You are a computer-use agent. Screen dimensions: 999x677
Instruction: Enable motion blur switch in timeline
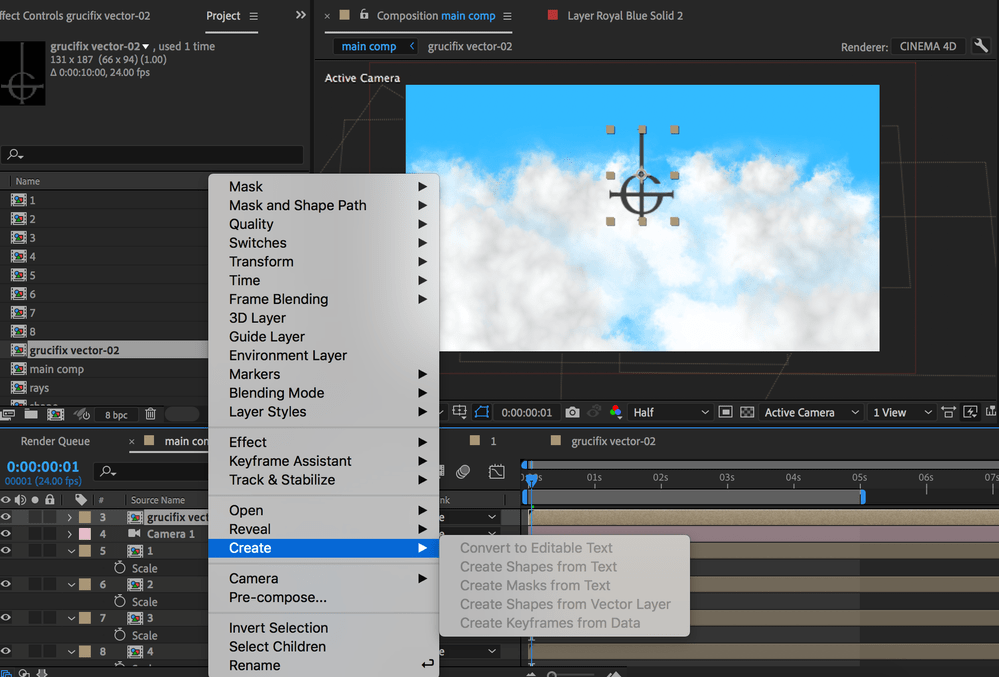pos(463,471)
